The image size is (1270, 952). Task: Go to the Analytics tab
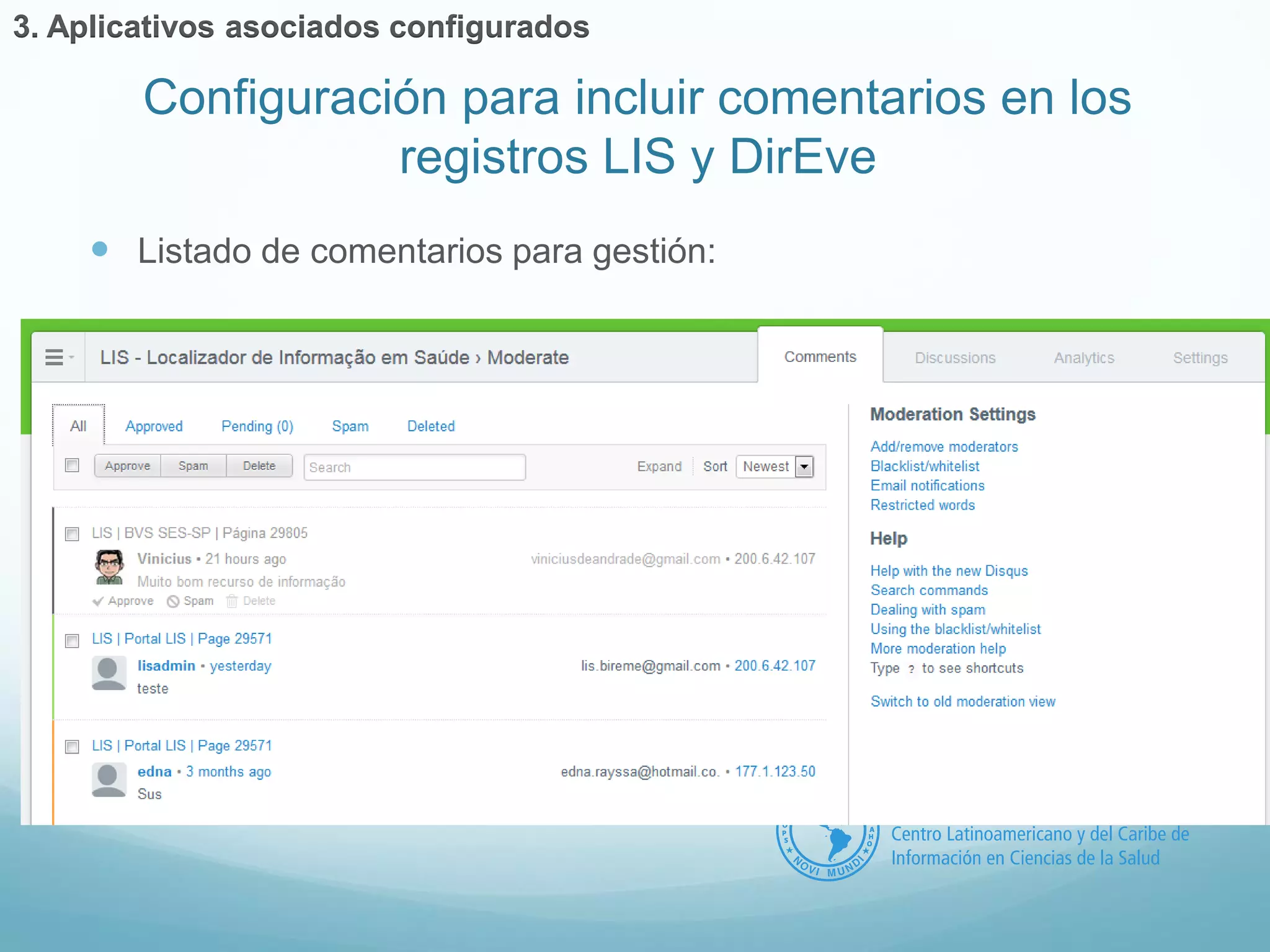point(1084,358)
